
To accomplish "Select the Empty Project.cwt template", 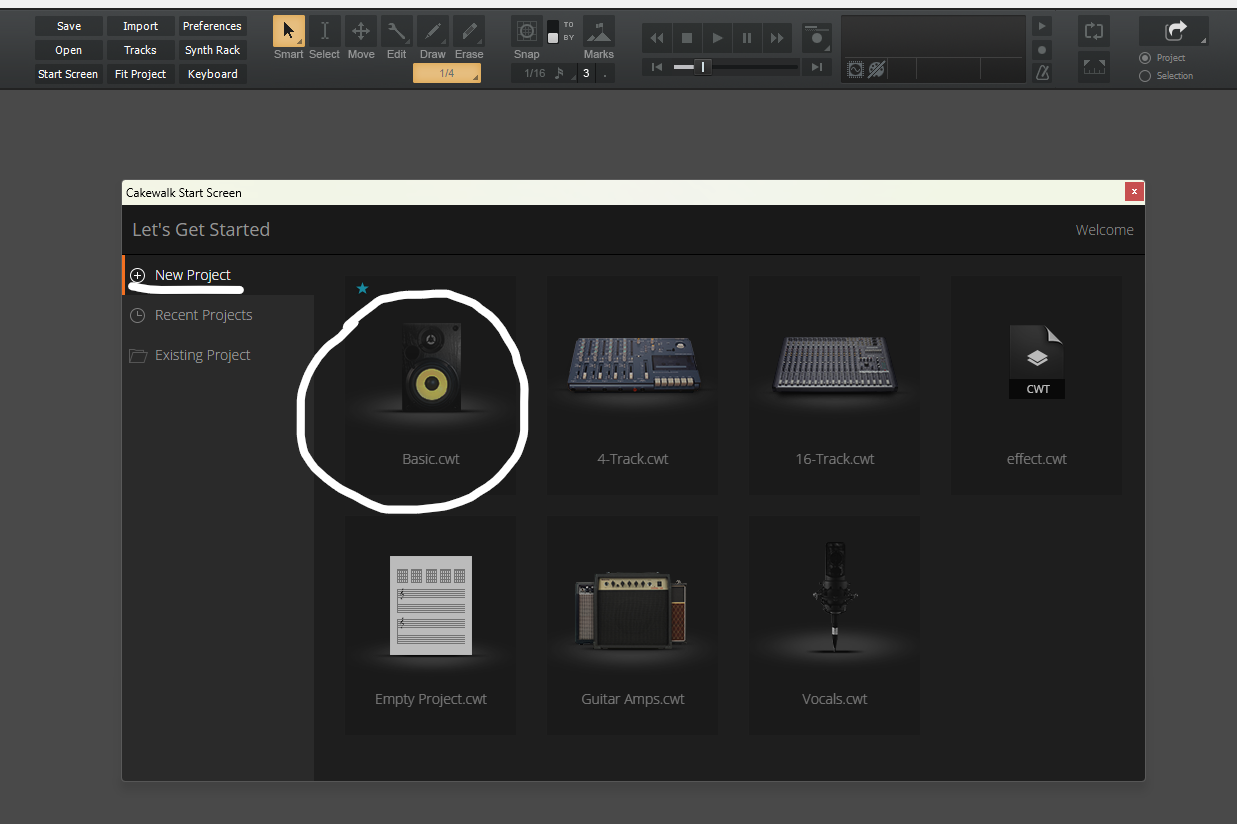I will 431,625.
